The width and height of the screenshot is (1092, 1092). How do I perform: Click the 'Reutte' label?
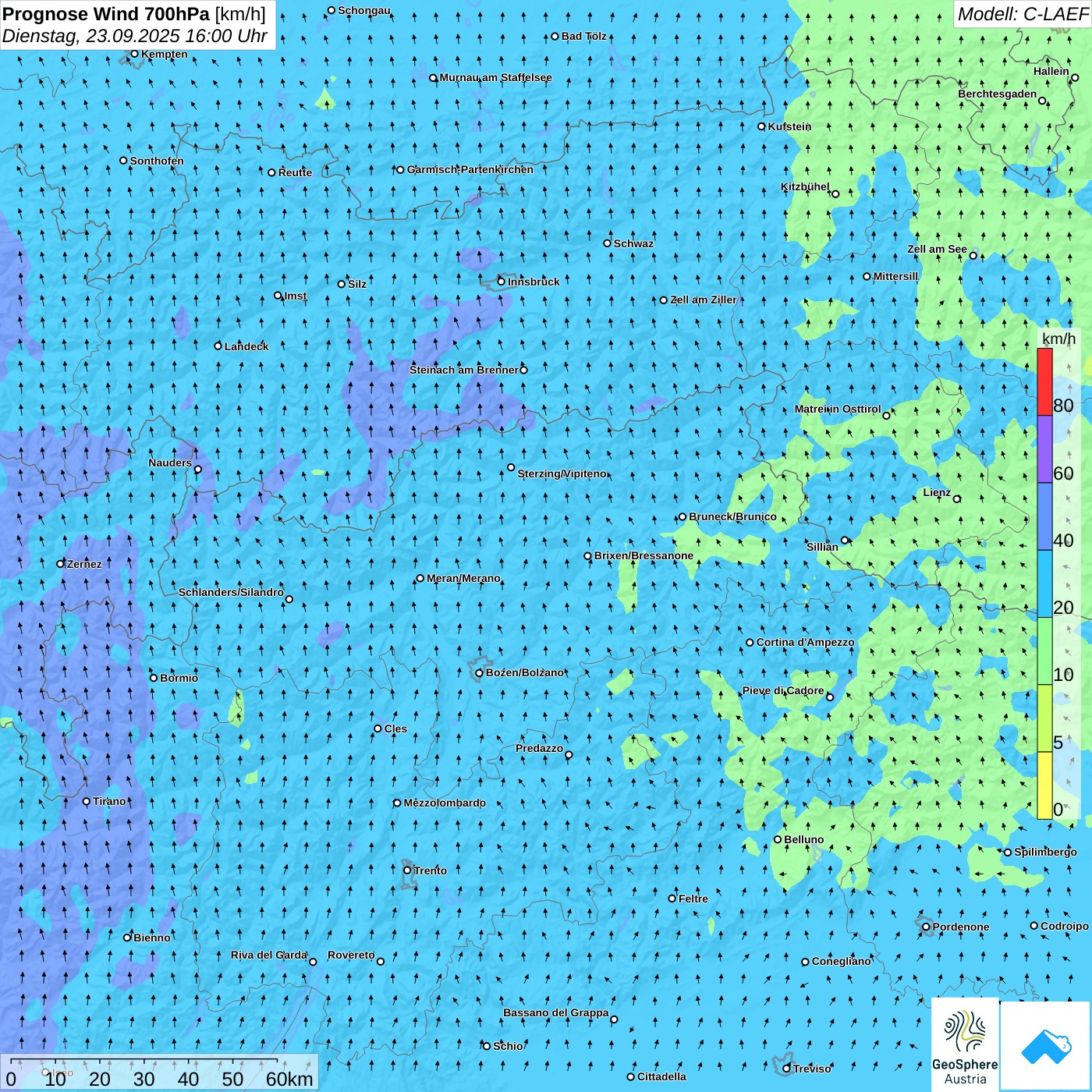pos(295,172)
